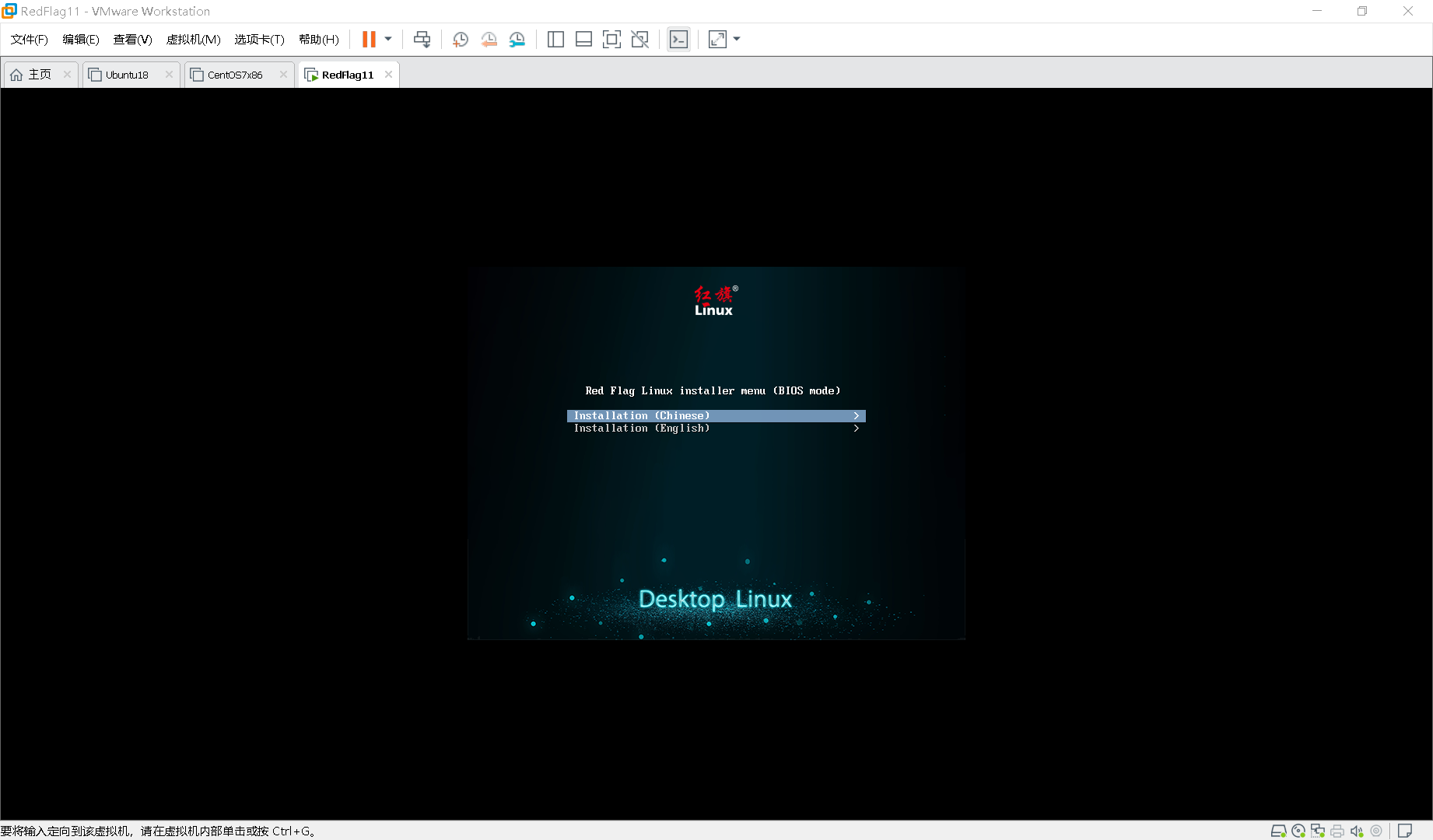Close the RedFlag11 tab
The height and width of the screenshot is (840, 1433).
point(388,75)
